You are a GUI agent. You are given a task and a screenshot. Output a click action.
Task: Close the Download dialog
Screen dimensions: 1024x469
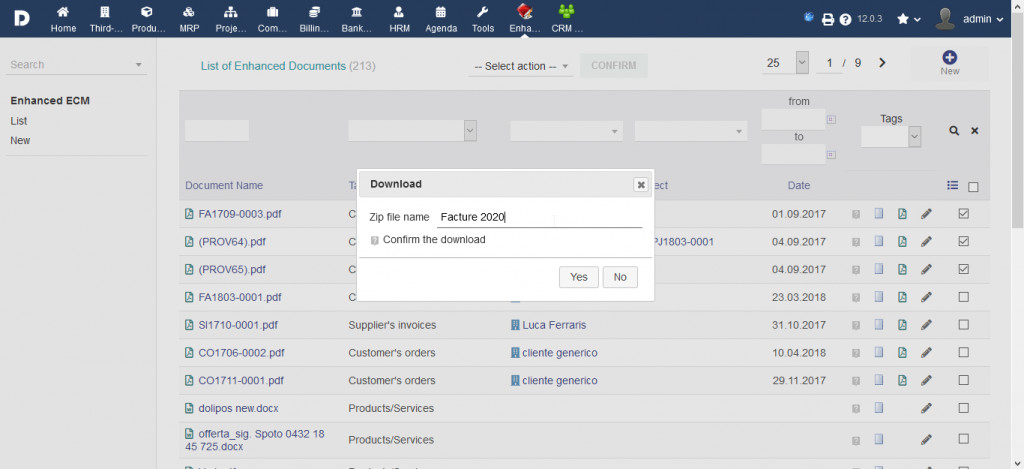point(640,185)
